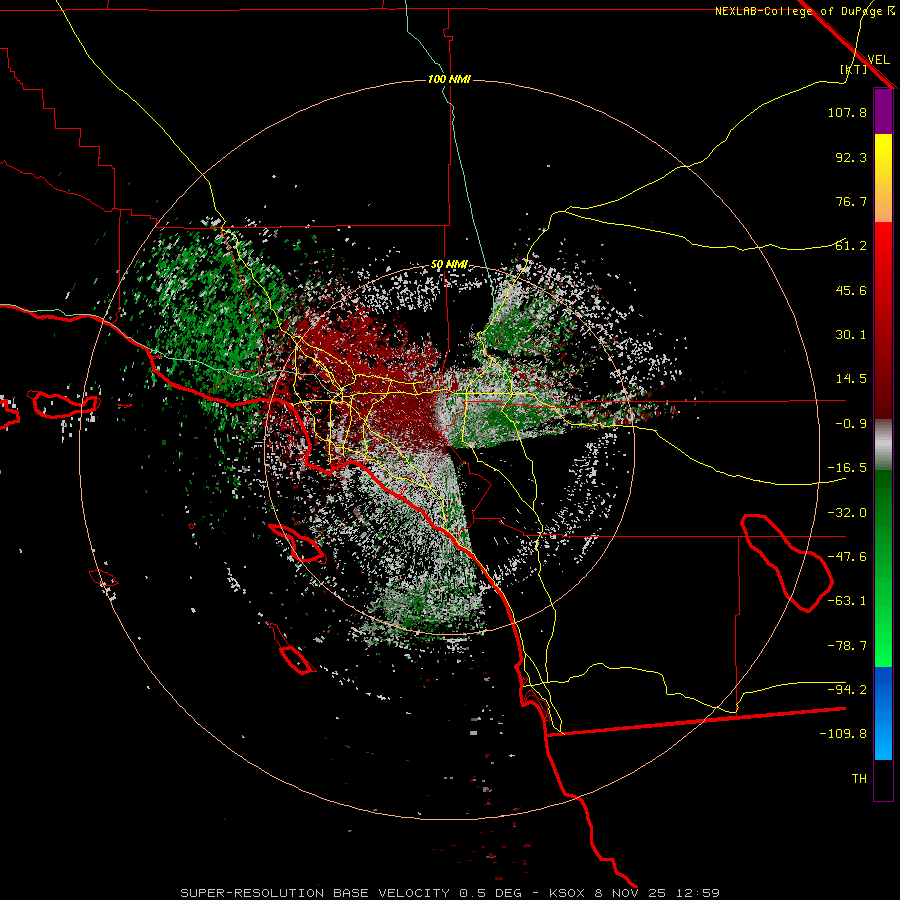This screenshot has height=900, width=900.
Task: Click the purple segment of velocity color bar
Action: click(883, 111)
